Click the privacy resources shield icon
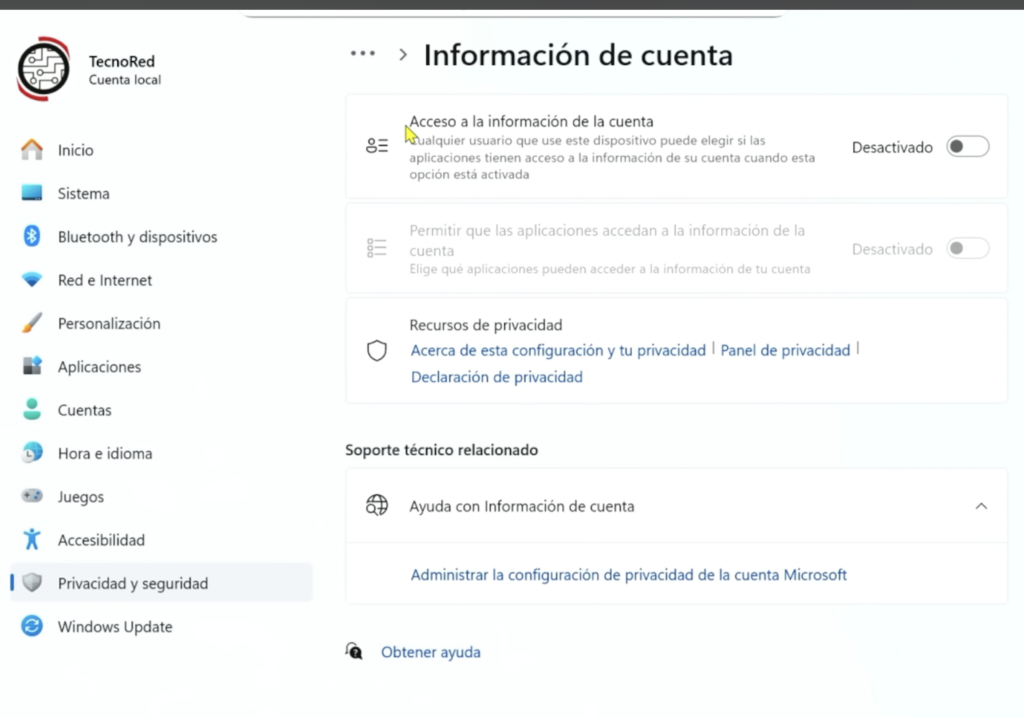Screen dimensions: 1024x718 tap(377, 351)
